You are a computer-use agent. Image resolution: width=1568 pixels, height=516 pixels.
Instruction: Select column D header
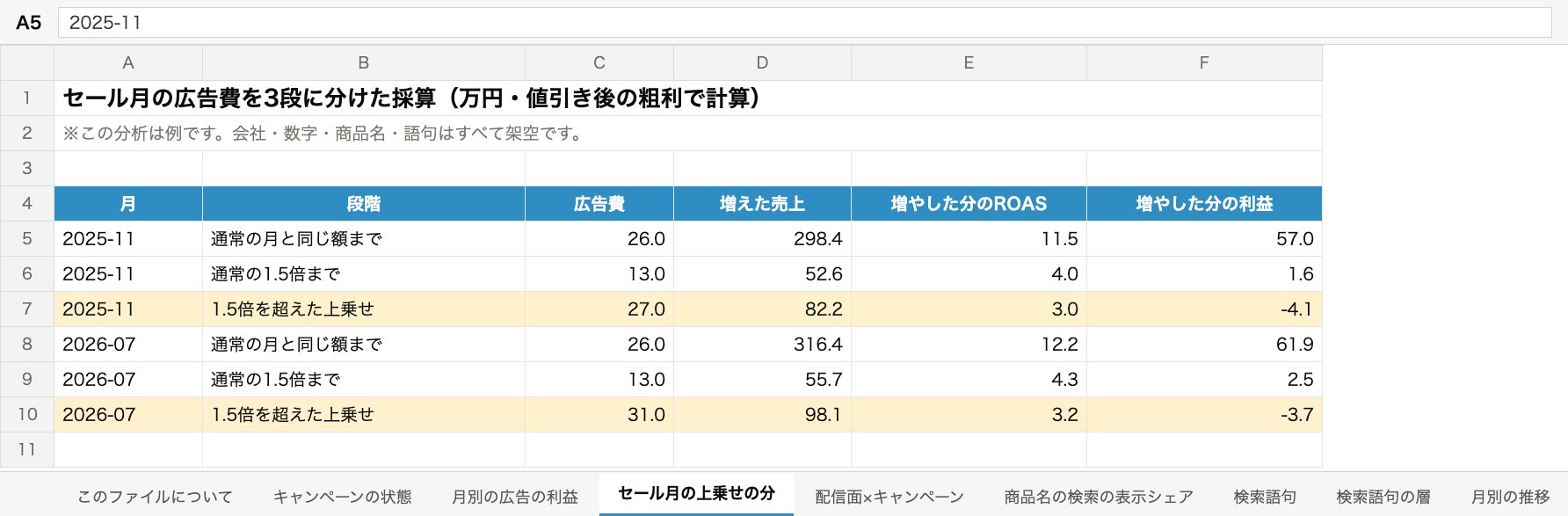[x=762, y=63]
